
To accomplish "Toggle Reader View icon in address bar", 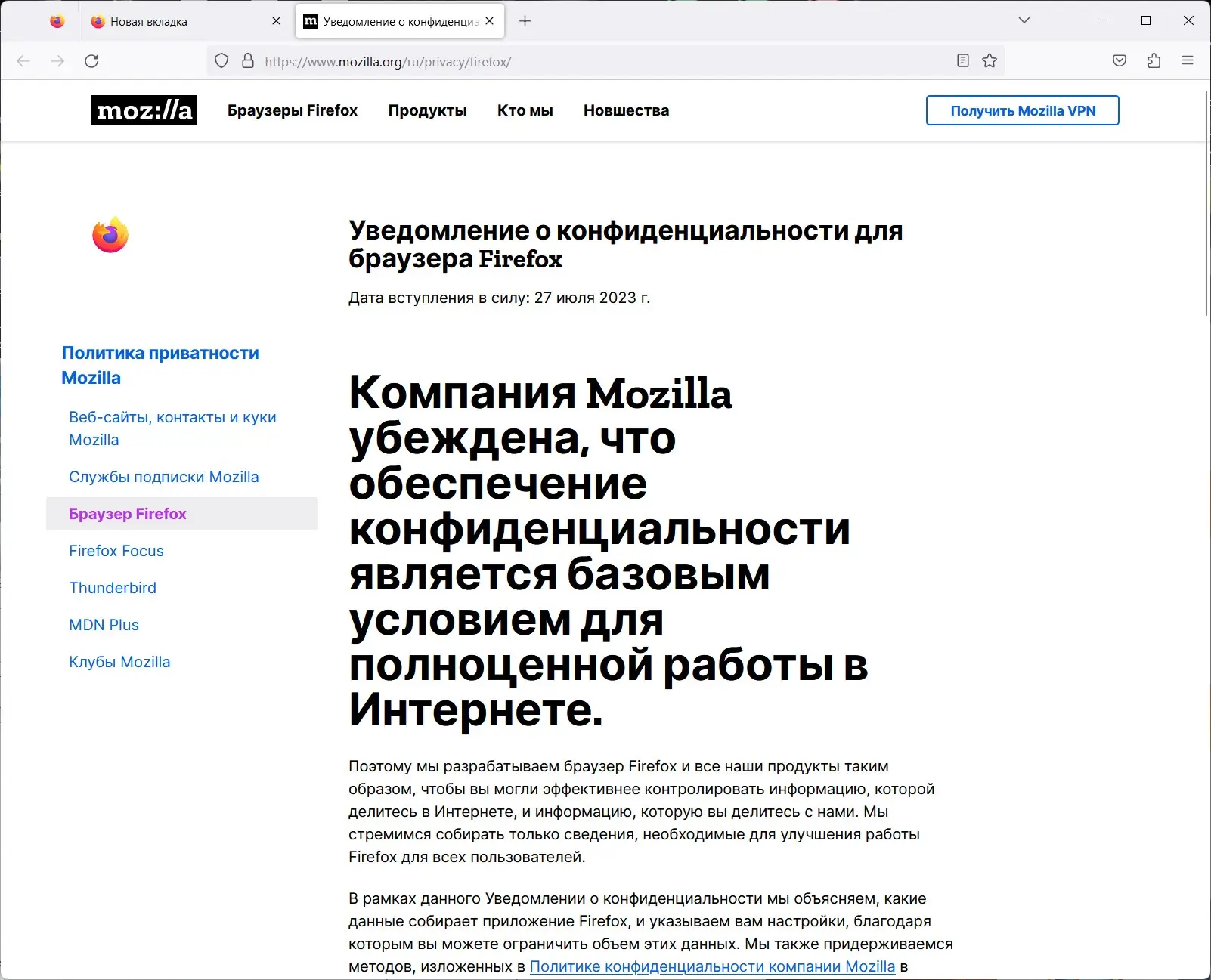I will point(962,61).
